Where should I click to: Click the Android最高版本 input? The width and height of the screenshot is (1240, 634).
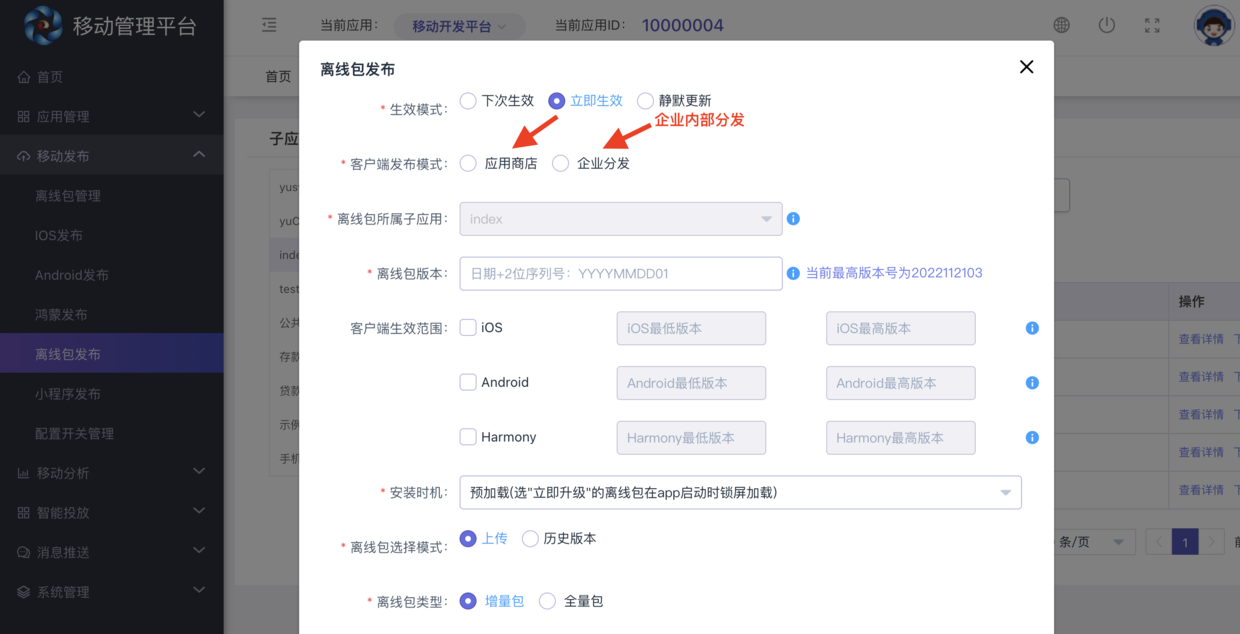pos(900,383)
